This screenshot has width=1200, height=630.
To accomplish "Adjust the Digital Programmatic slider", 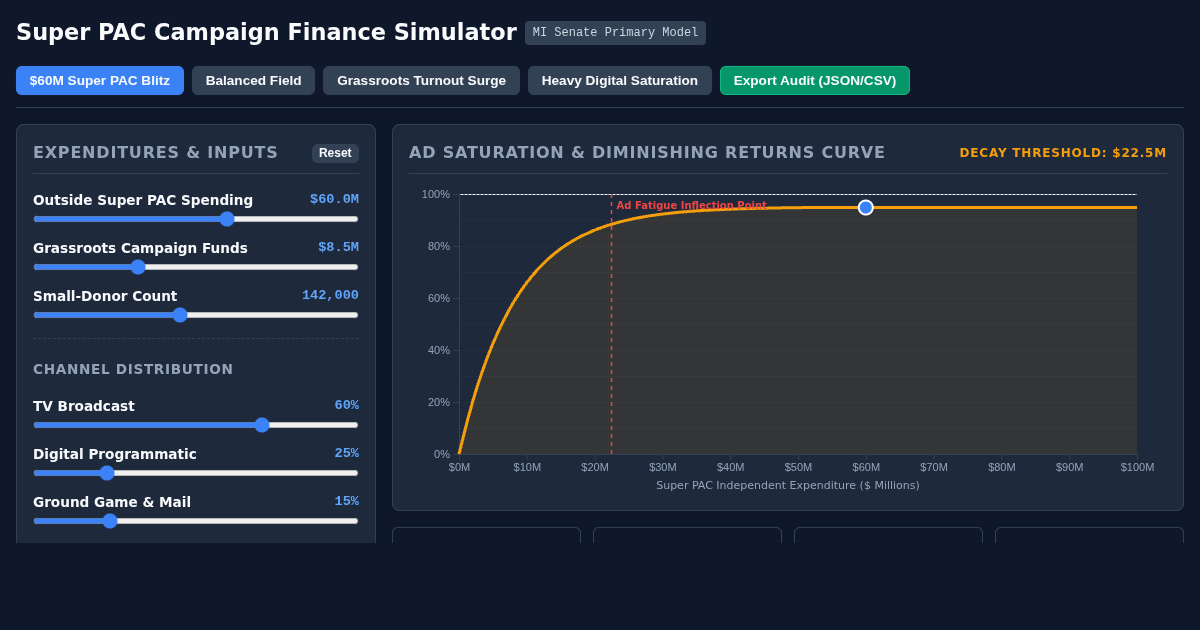I will [196, 473].
